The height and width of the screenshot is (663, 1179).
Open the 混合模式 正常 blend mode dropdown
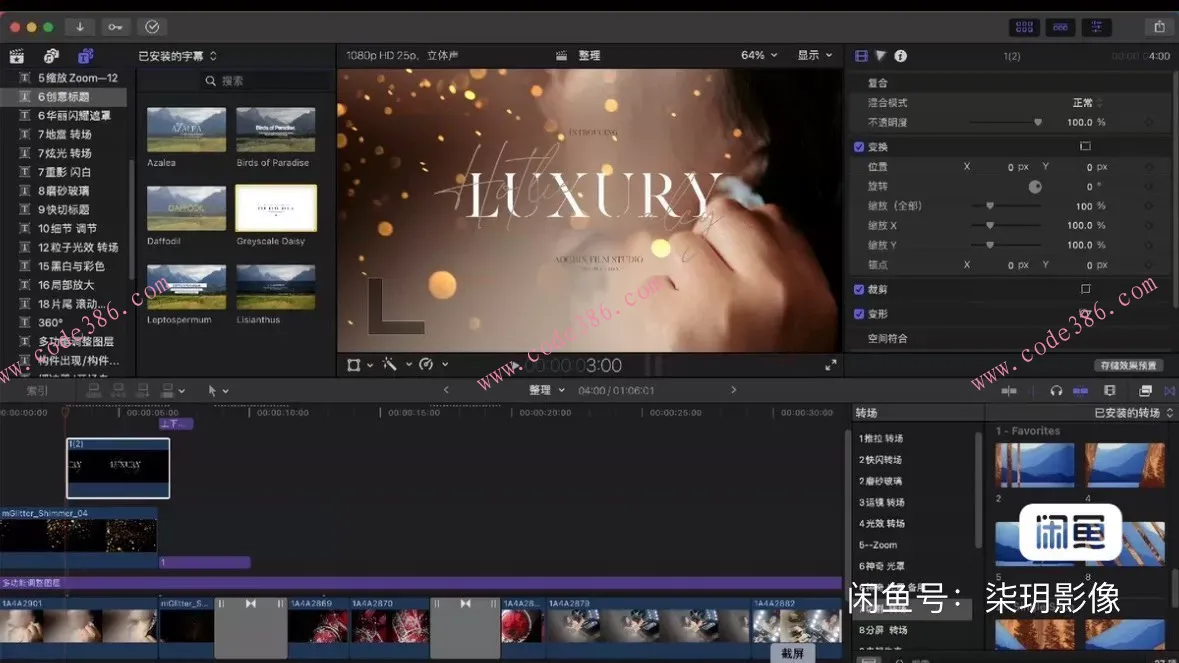click(x=1087, y=103)
